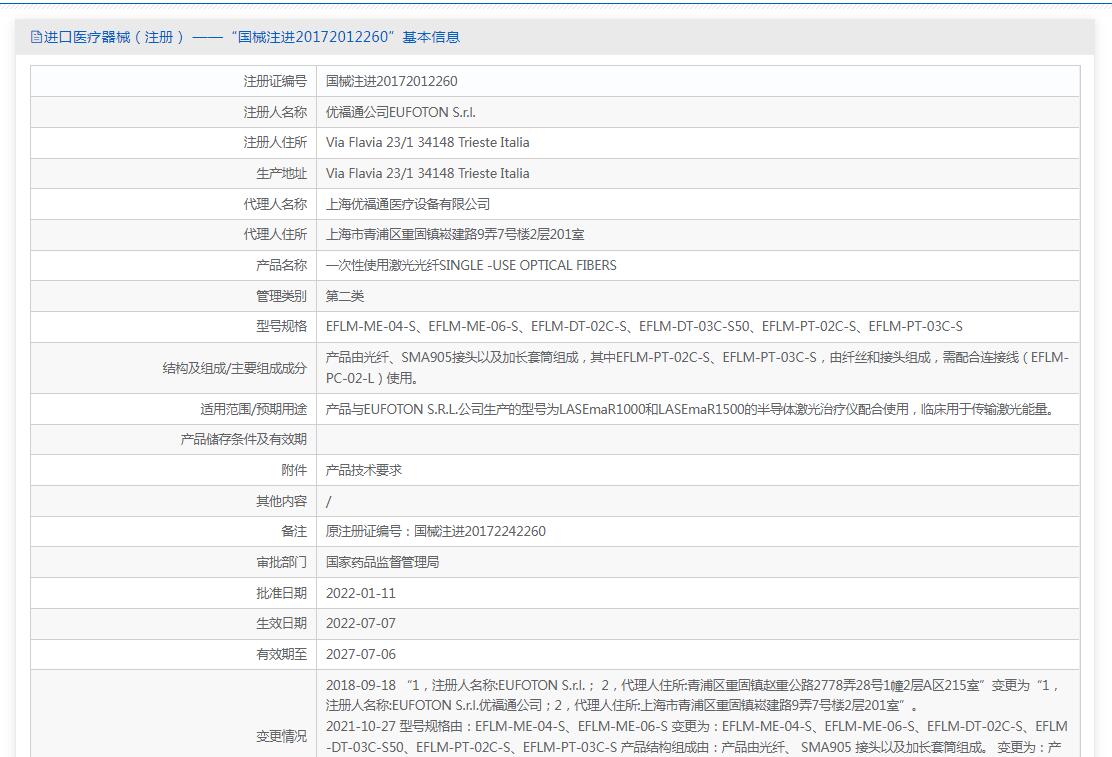Screen dimensions: 1112x757
Task: Click the 注册证编号 row label
Action: (275, 82)
